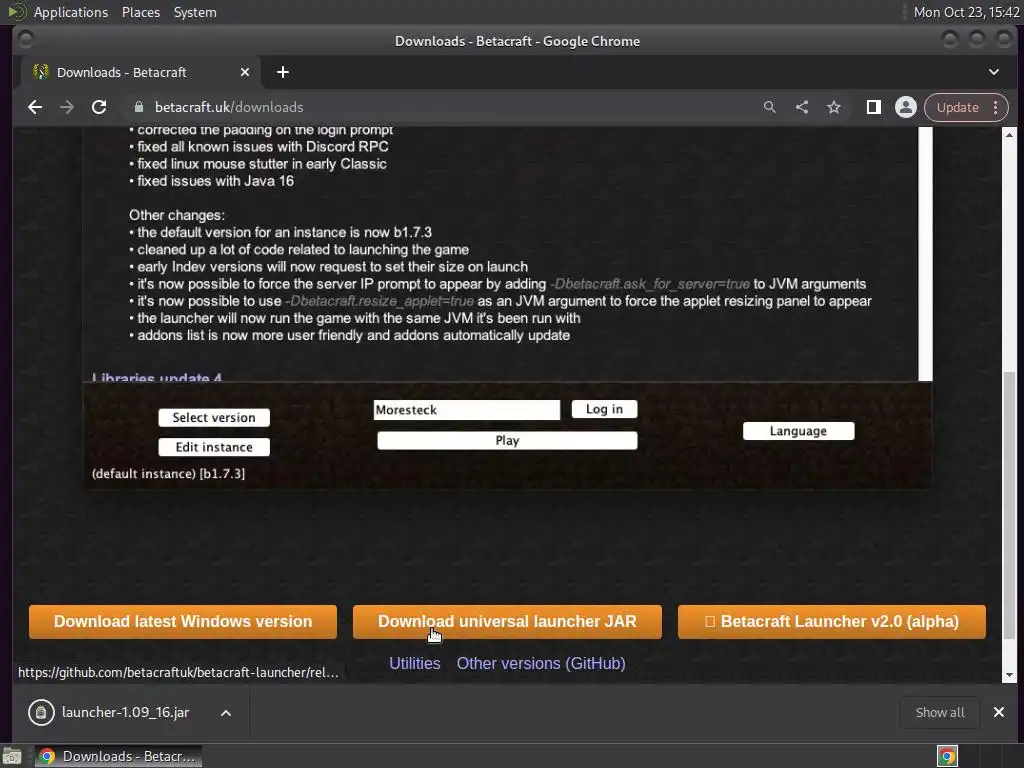
Task: Open the search magnifier icon in address bar
Action: pos(770,107)
